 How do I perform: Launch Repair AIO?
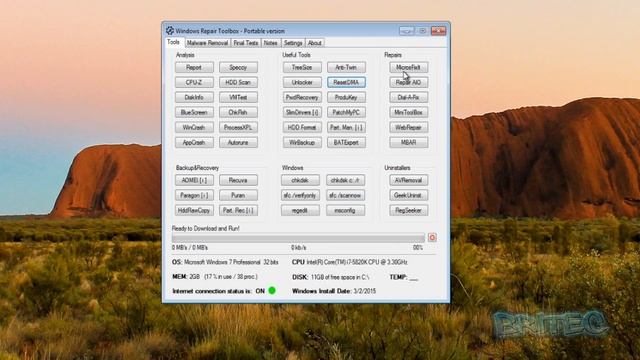409,82
